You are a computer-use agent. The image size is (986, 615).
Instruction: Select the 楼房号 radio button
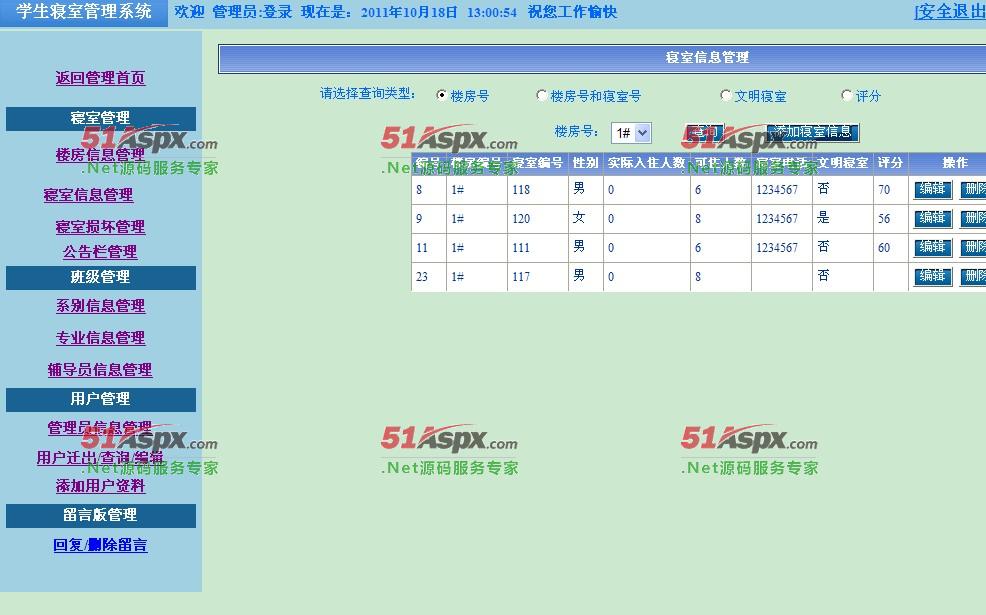[442, 96]
